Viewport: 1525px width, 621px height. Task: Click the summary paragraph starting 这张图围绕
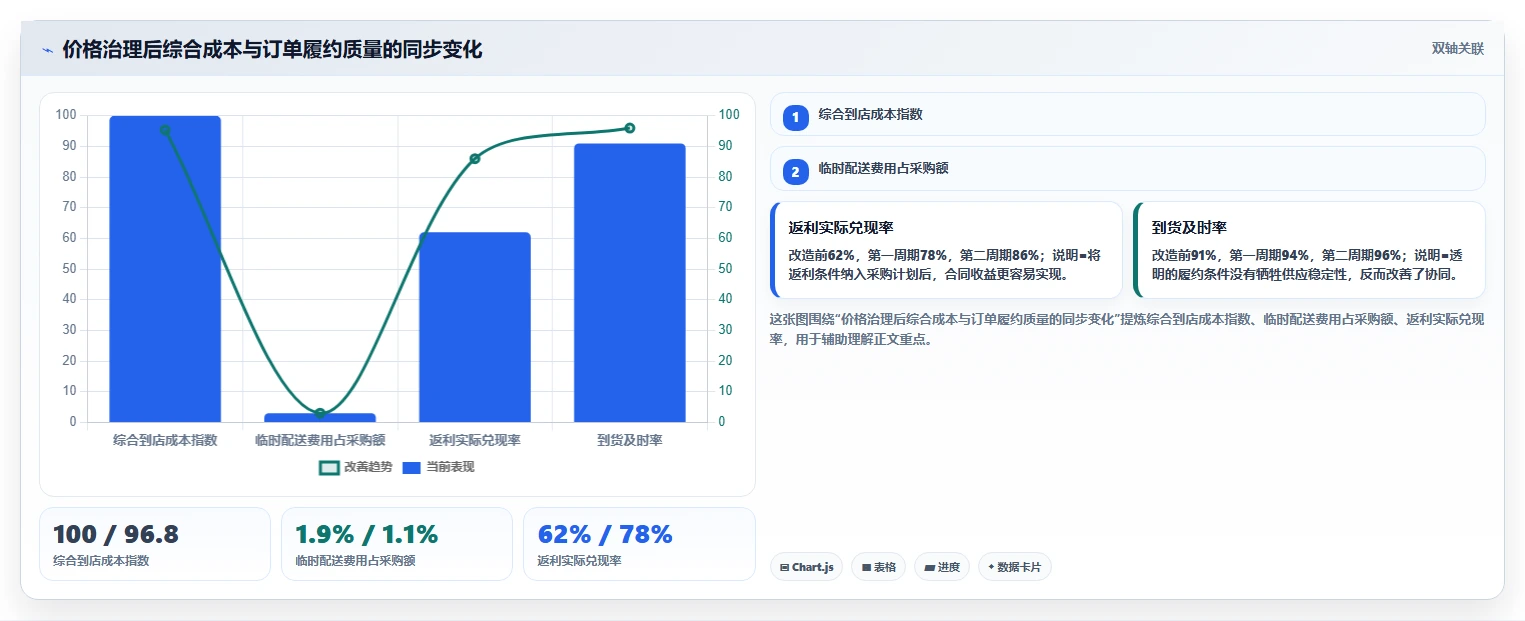[x=1127, y=329]
